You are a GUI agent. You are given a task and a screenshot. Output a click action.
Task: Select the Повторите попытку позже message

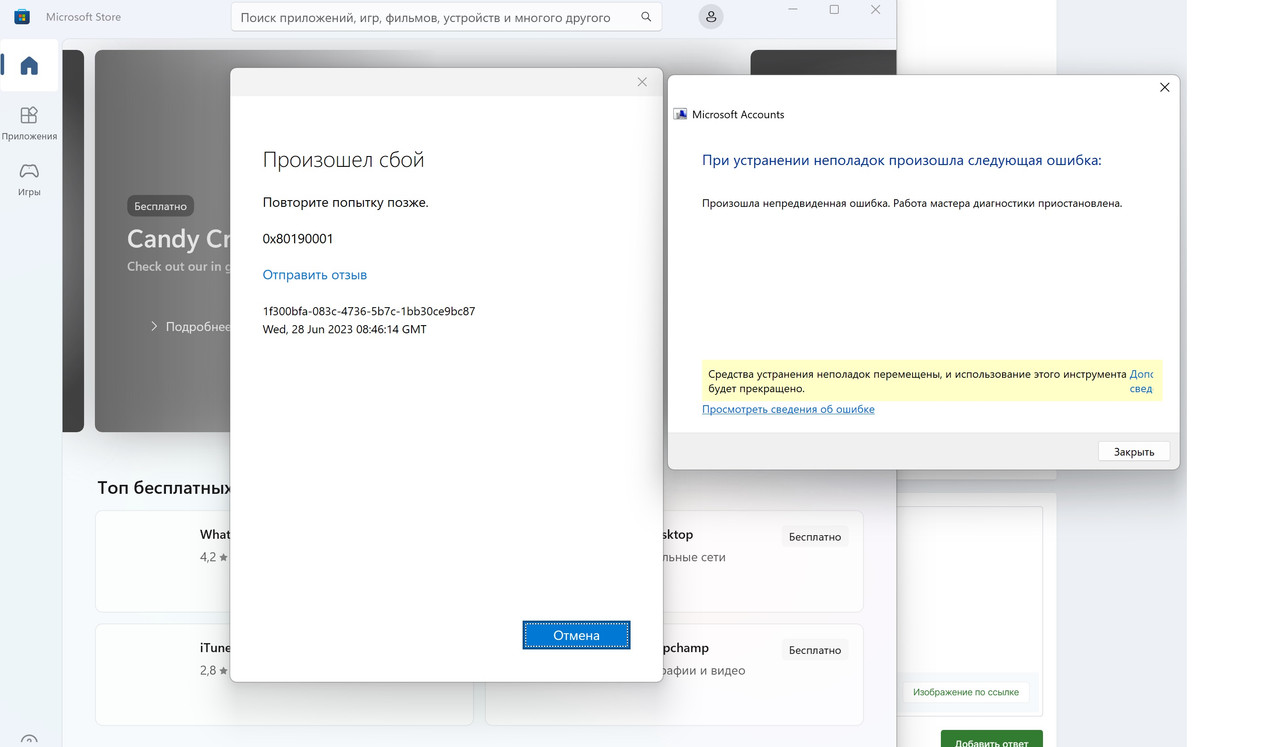click(345, 202)
